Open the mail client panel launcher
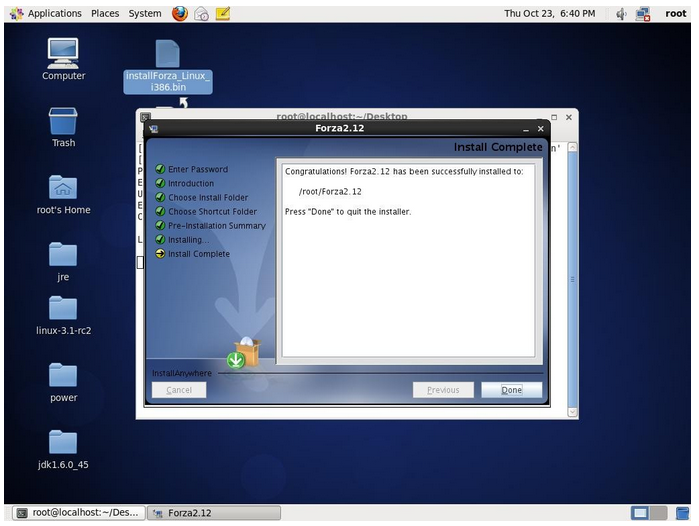Screen dimensions: 699x526 click(x=201, y=13)
